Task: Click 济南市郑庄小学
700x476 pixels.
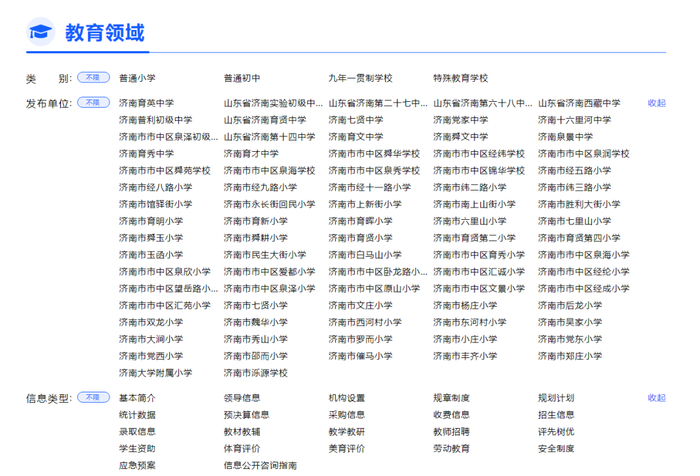Action: [x=570, y=356]
